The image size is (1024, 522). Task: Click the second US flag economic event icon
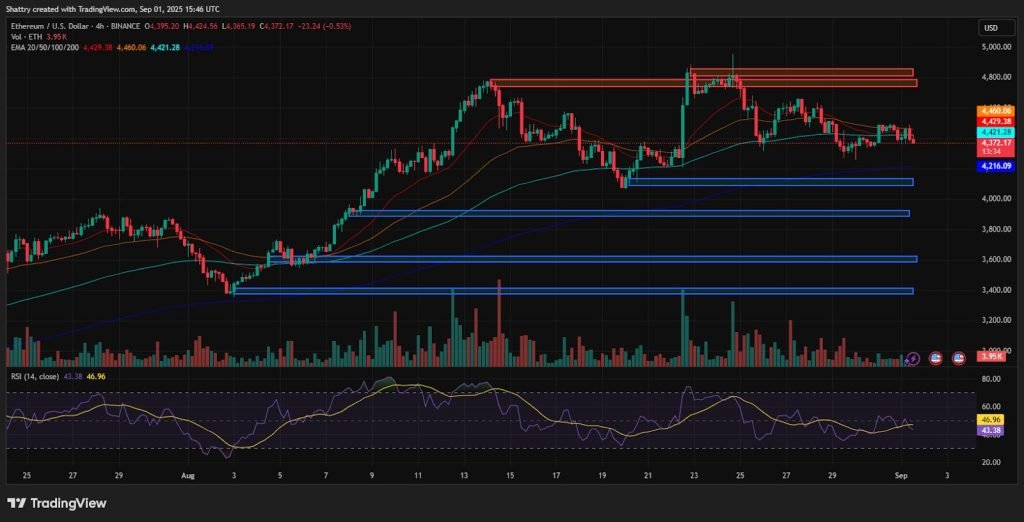click(958, 357)
